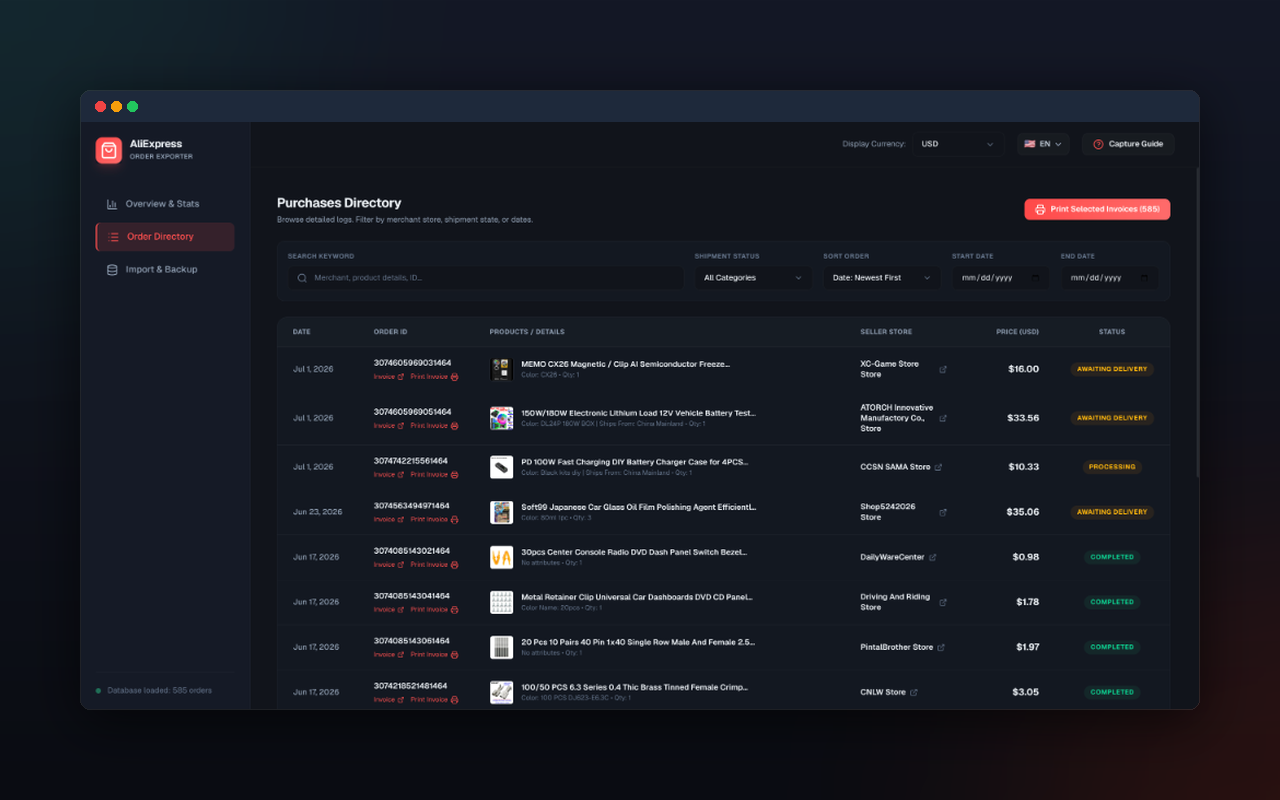Open PintalBrother Store external link icon
1280x800 pixels.
pyautogui.click(x=941, y=647)
